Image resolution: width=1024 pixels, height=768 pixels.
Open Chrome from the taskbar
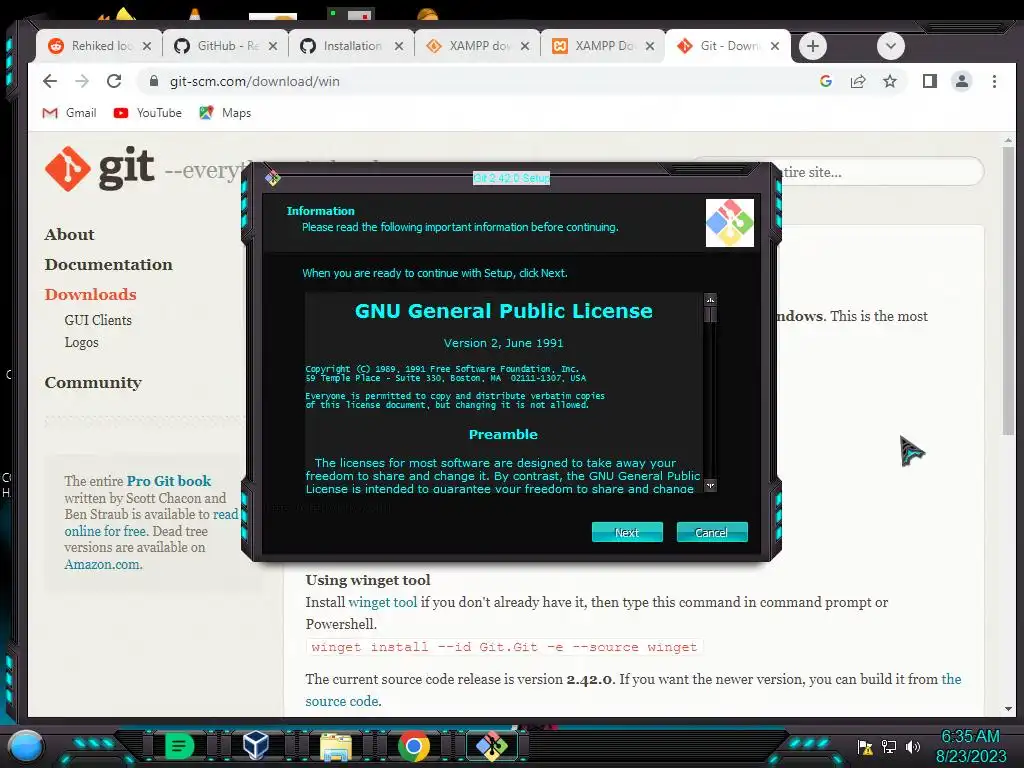coord(413,746)
